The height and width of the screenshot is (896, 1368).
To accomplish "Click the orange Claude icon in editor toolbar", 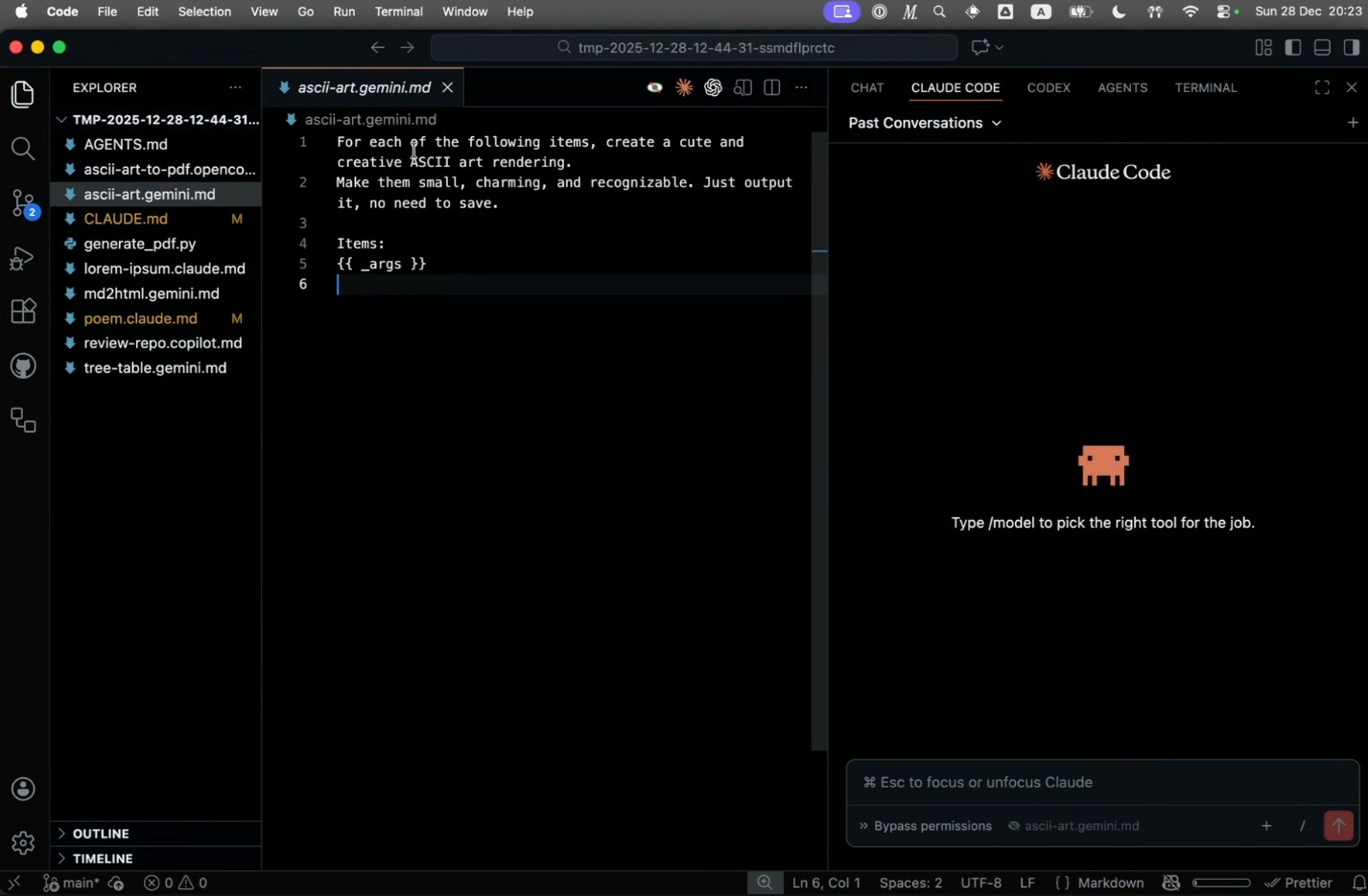I will [684, 87].
